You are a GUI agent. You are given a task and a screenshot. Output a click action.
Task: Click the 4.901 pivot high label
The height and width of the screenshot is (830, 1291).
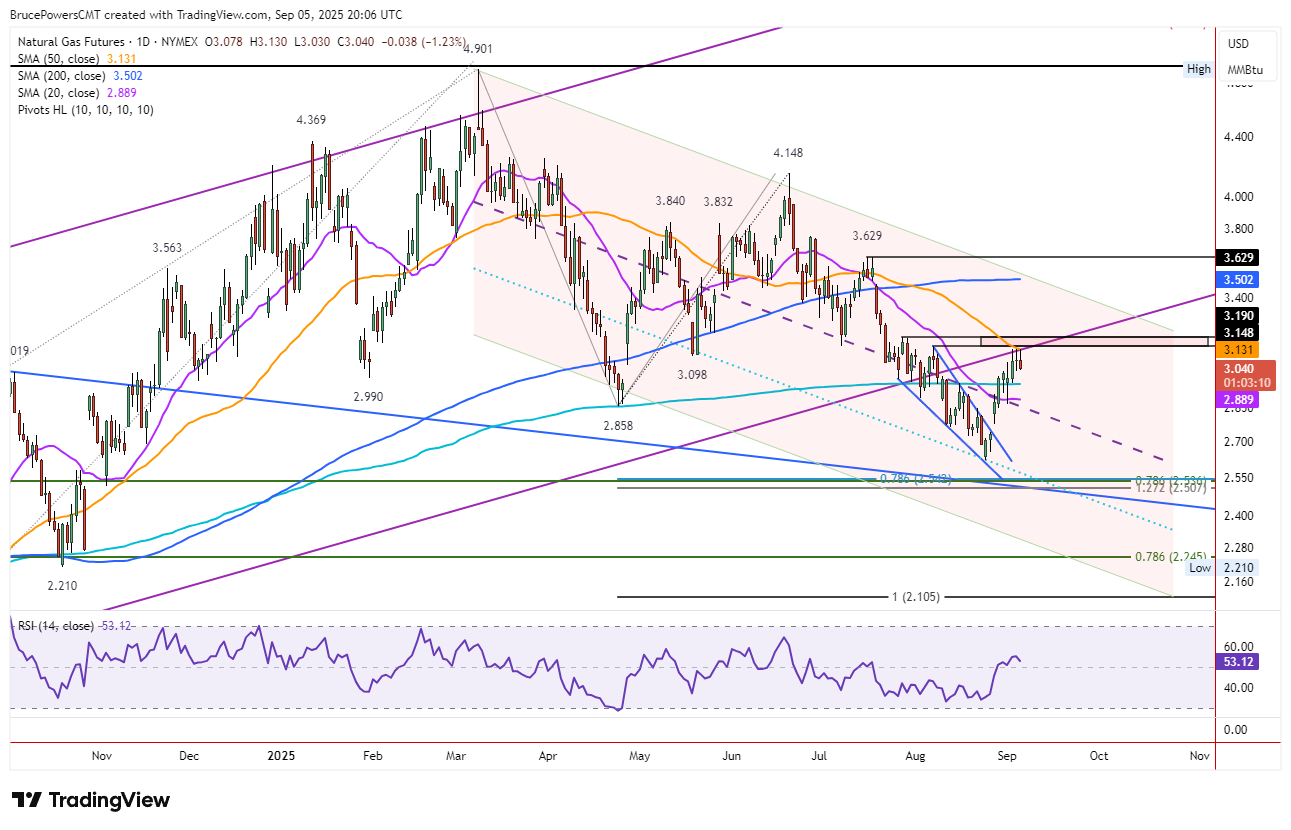click(477, 48)
